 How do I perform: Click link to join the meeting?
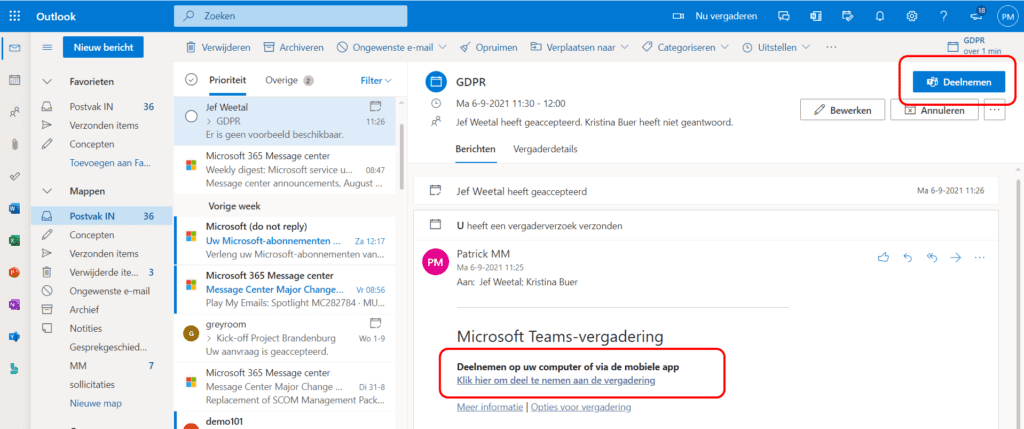pos(556,380)
